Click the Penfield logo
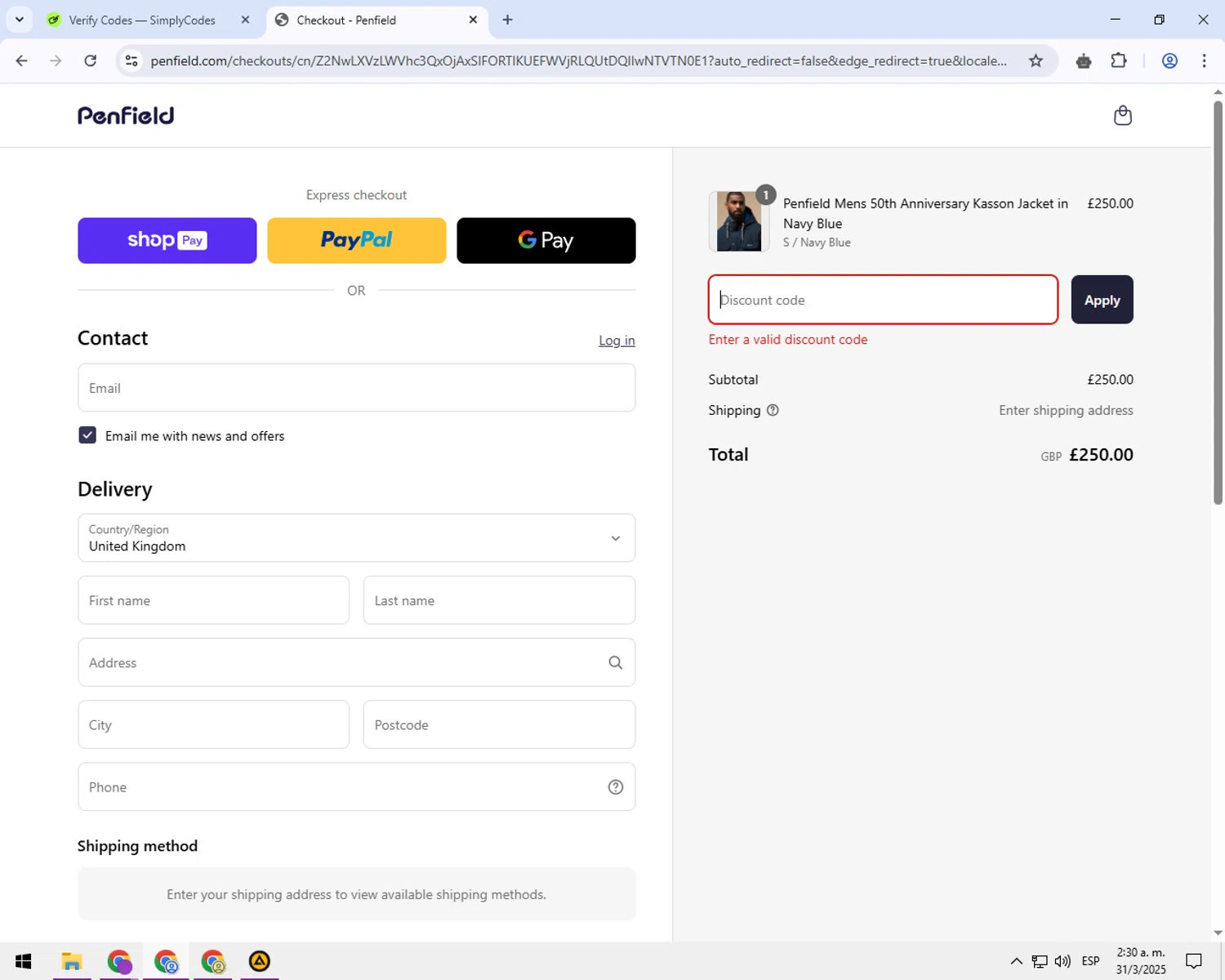The width and height of the screenshot is (1225, 980). pos(126,116)
